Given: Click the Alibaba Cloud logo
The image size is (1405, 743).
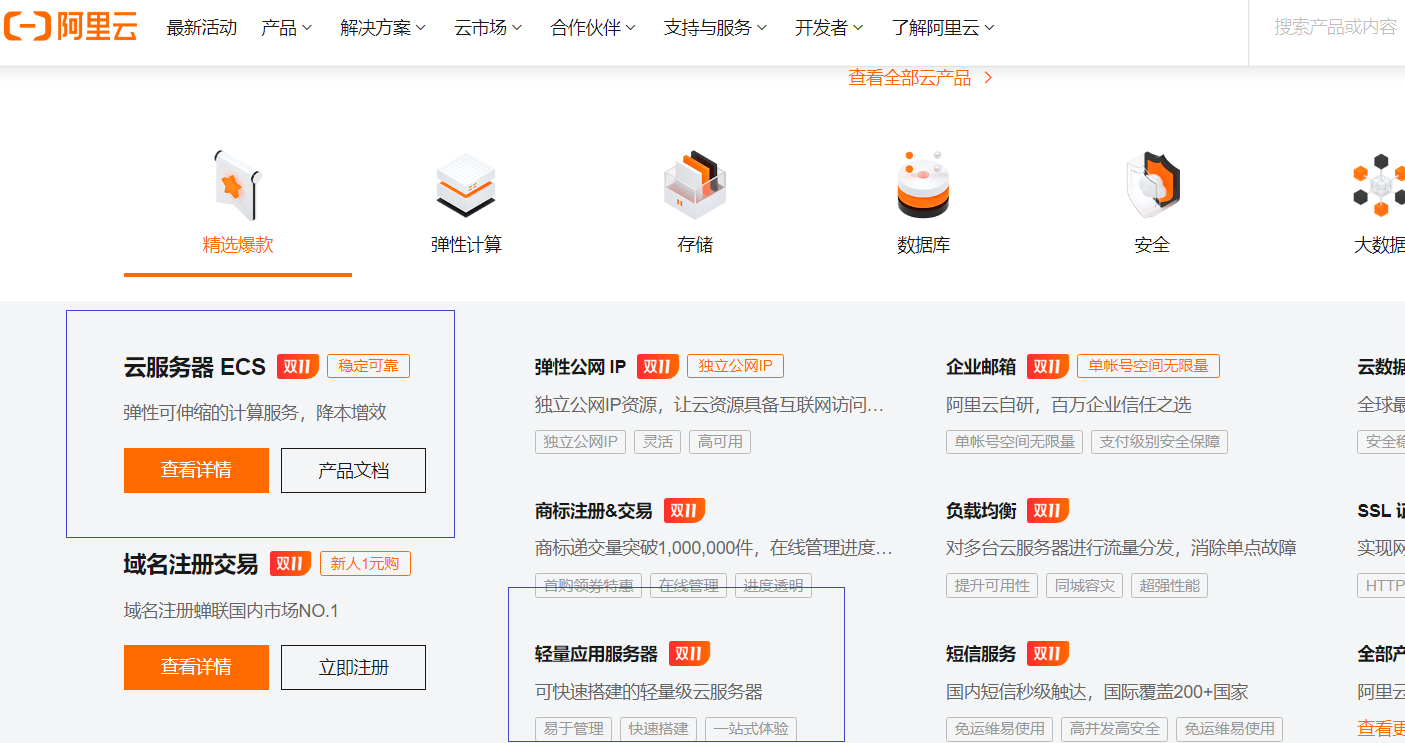Looking at the screenshot, I should click(70, 27).
